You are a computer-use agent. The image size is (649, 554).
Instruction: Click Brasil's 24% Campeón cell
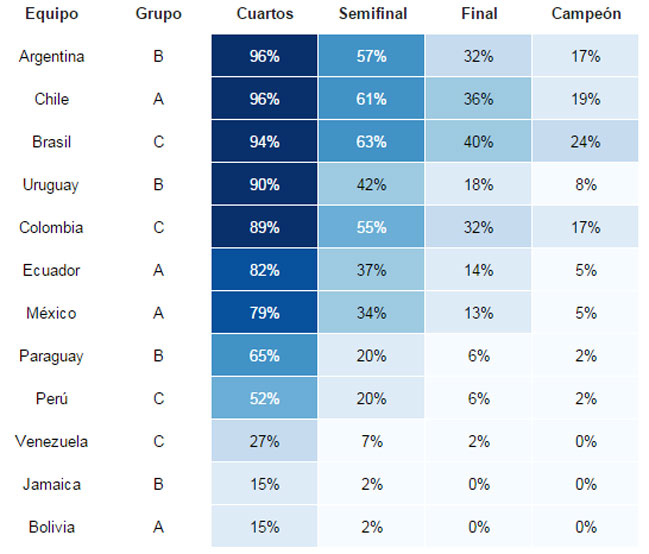[586, 142]
